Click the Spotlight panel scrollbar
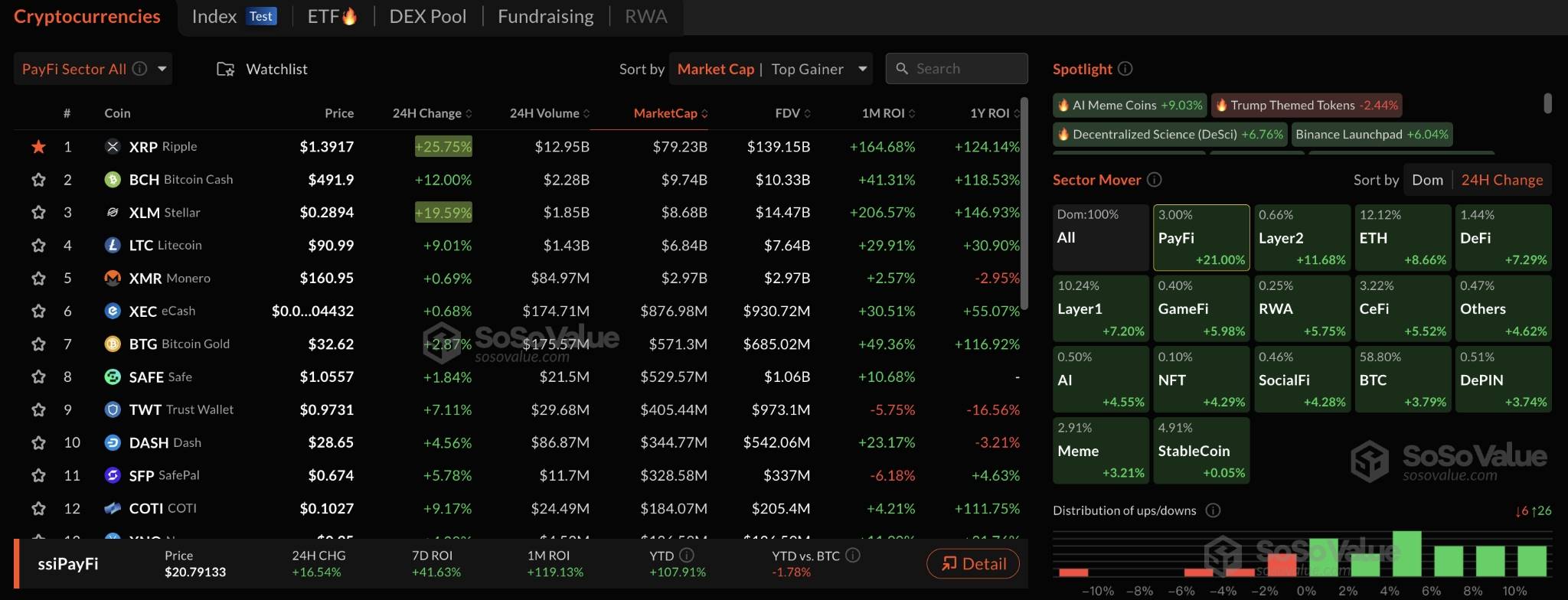Screen dimensions: 1568x600 tap(1547, 103)
